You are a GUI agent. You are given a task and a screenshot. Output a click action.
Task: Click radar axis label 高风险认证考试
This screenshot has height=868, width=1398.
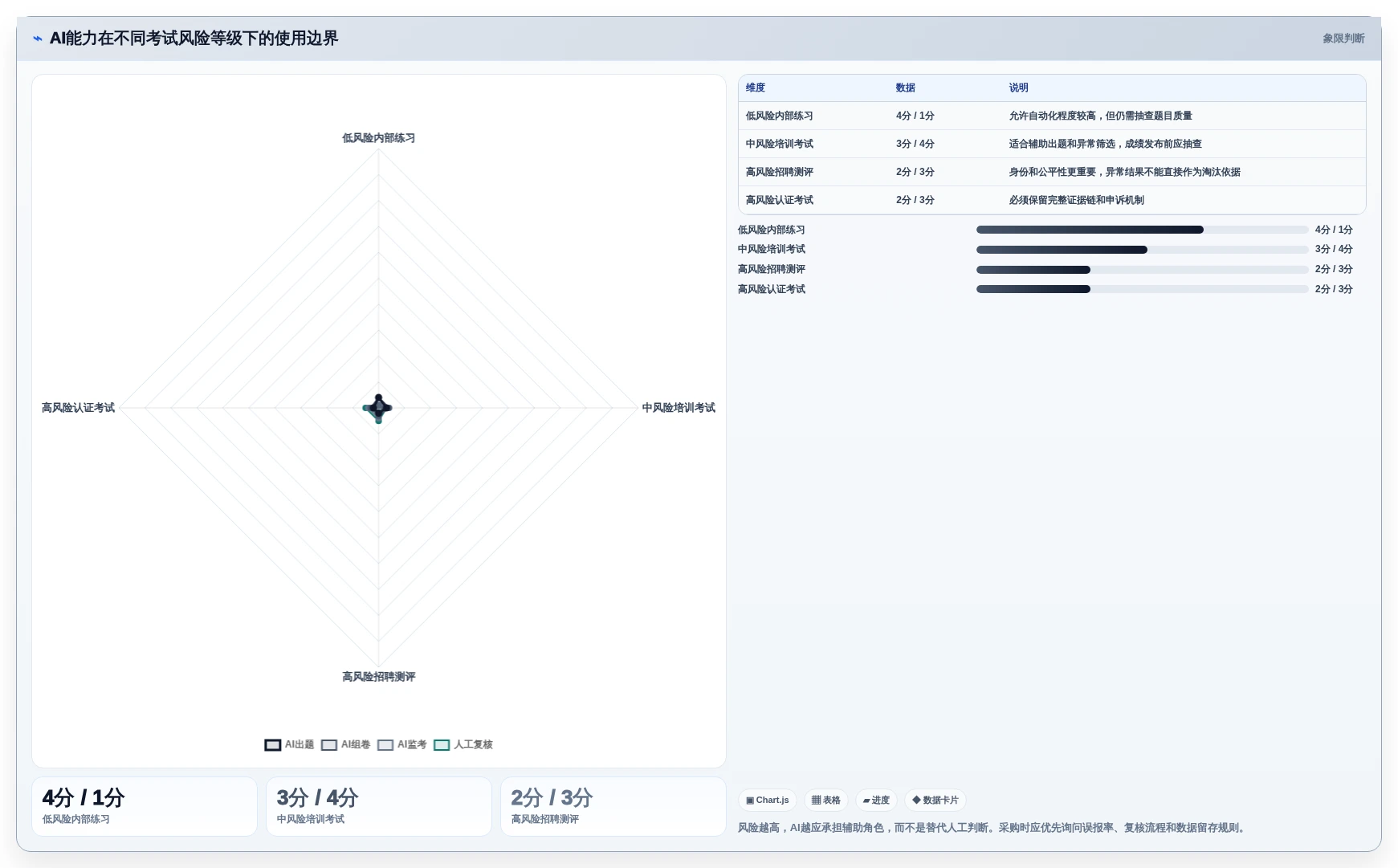(x=78, y=408)
